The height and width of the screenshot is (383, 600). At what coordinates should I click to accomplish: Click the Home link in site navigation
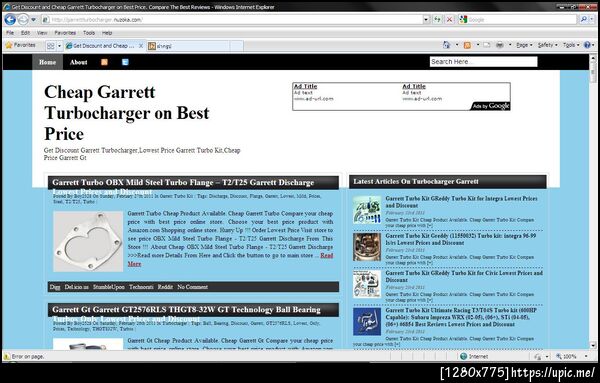click(x=47, y=62)
